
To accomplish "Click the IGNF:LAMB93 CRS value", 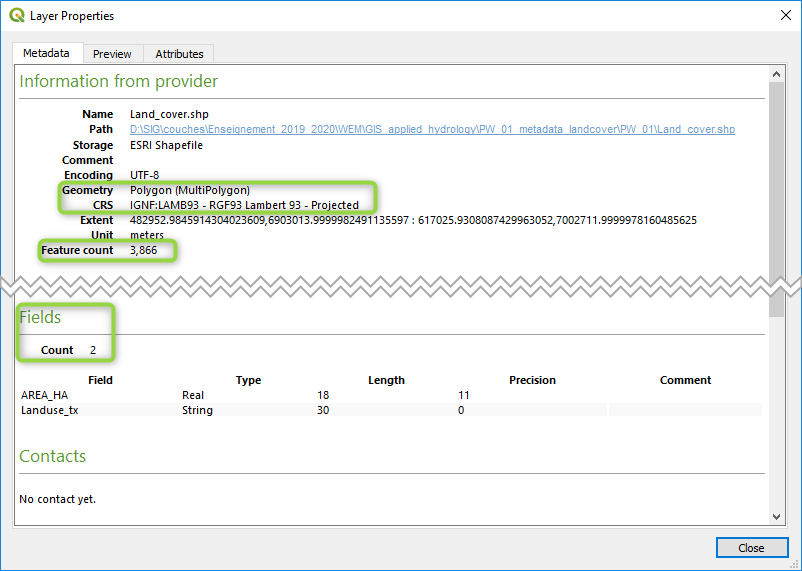I will 244,205.
